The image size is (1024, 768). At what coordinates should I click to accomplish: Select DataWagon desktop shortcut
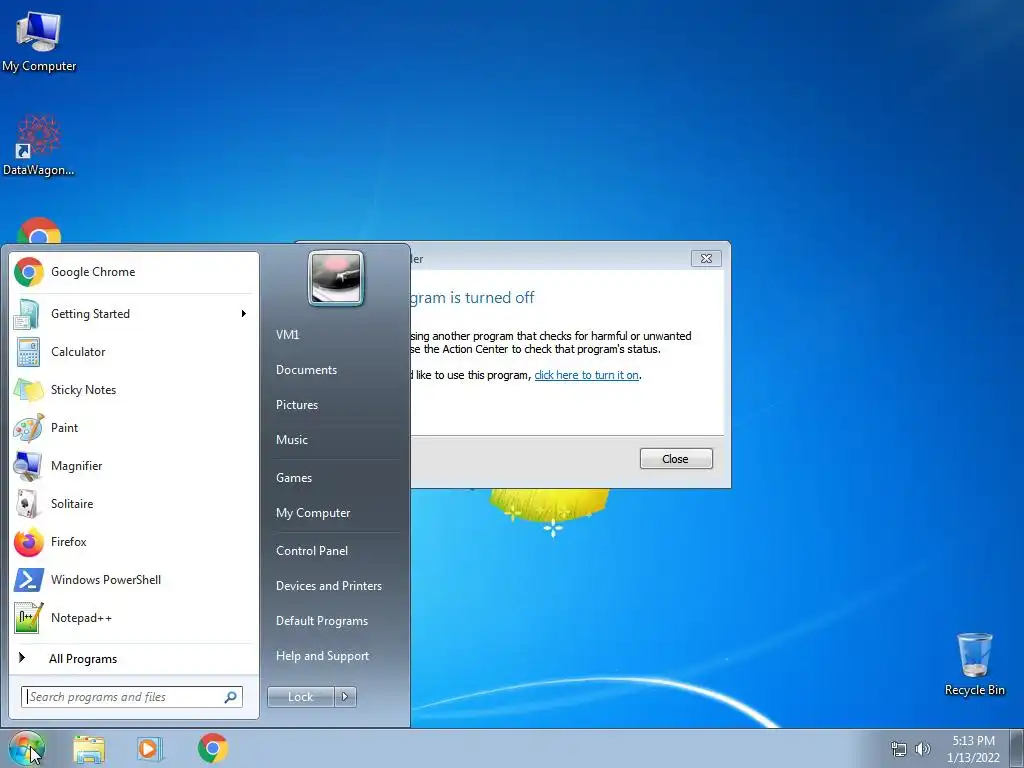[39, 145]
